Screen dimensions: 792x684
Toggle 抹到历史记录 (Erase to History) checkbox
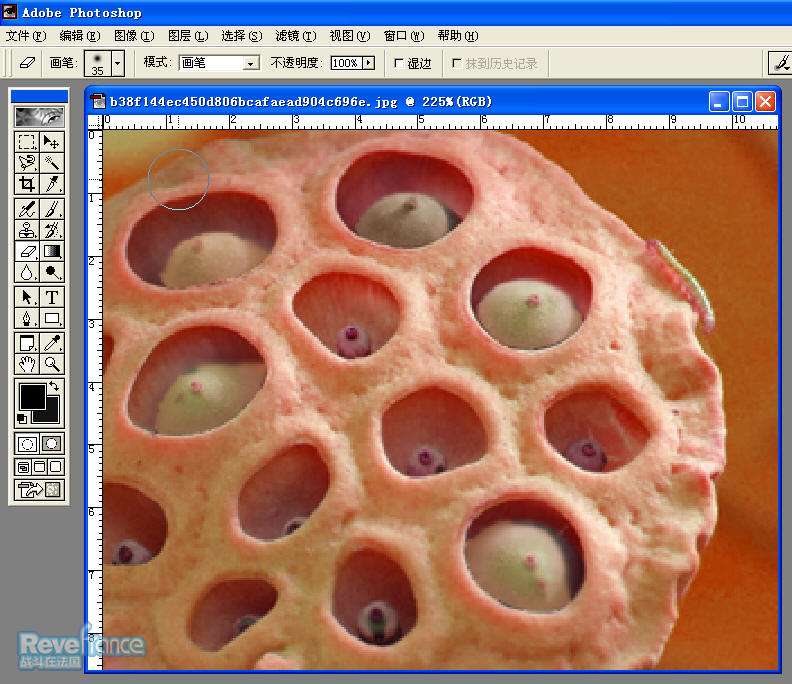457,63
